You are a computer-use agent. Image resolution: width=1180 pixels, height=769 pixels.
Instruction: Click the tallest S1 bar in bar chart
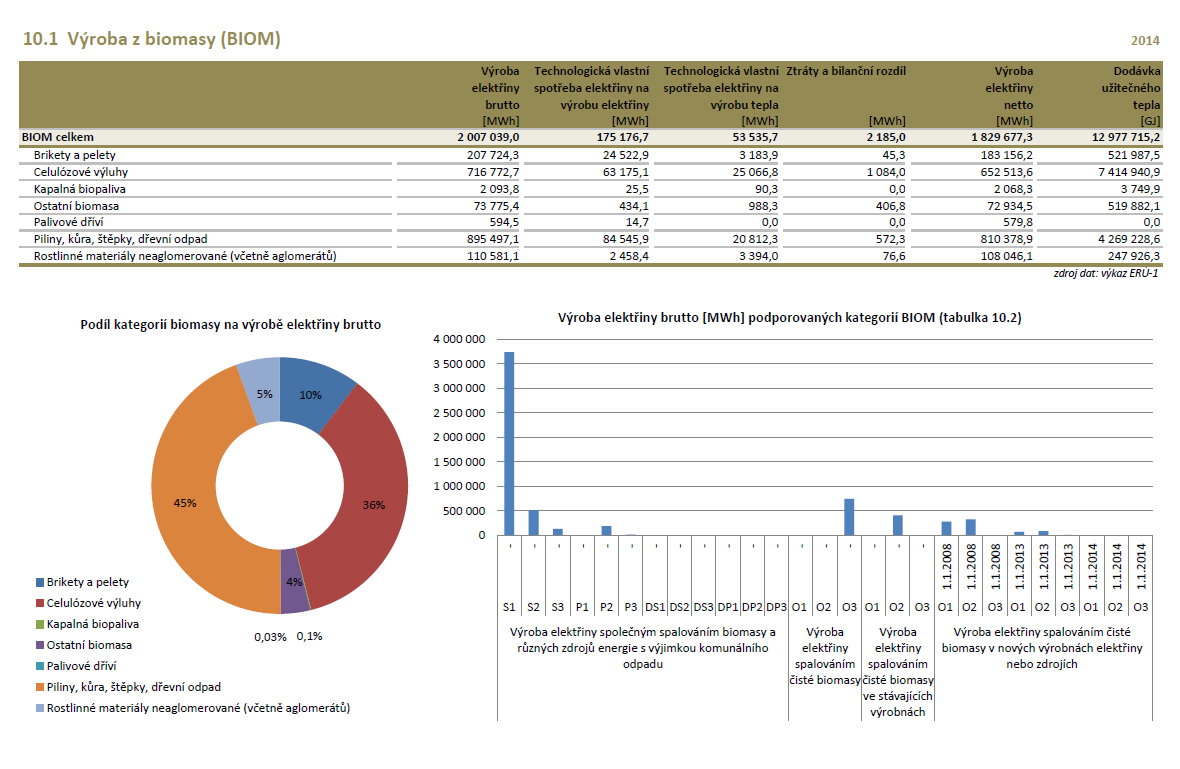click(509, 443)
